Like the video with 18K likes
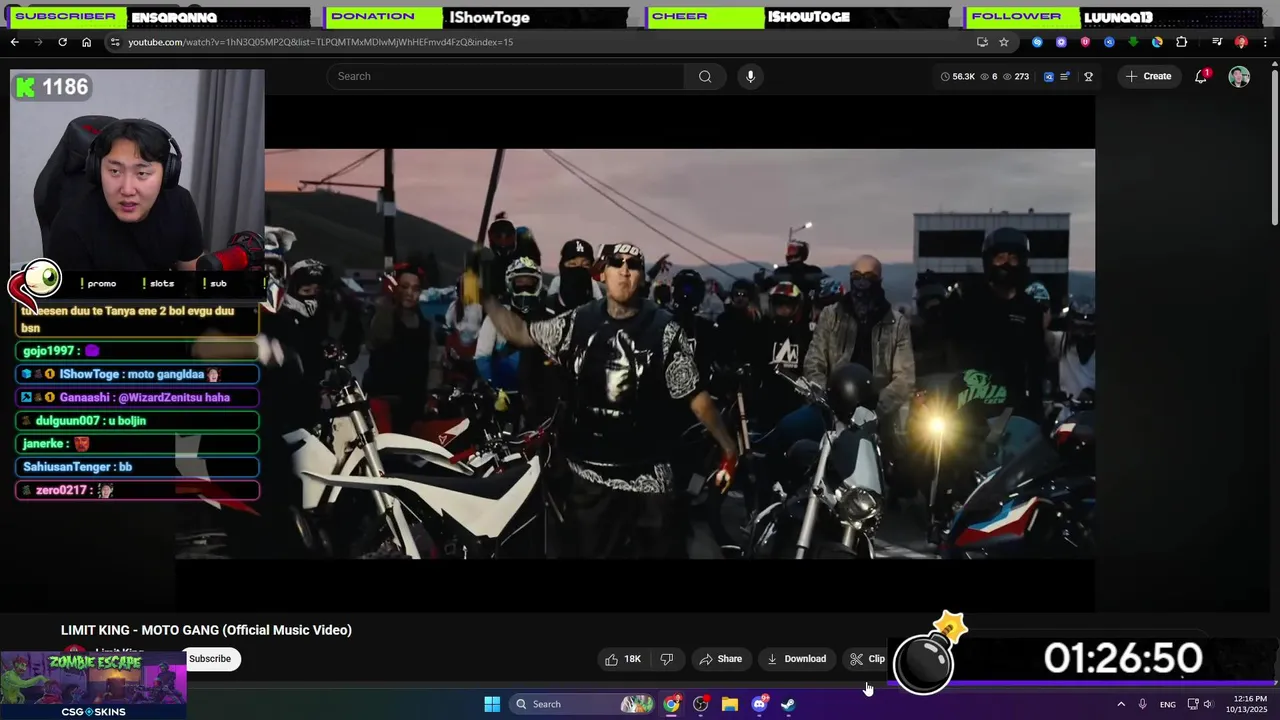The width and height of the screenshot is (1280, 720). (x=623, y=659)
